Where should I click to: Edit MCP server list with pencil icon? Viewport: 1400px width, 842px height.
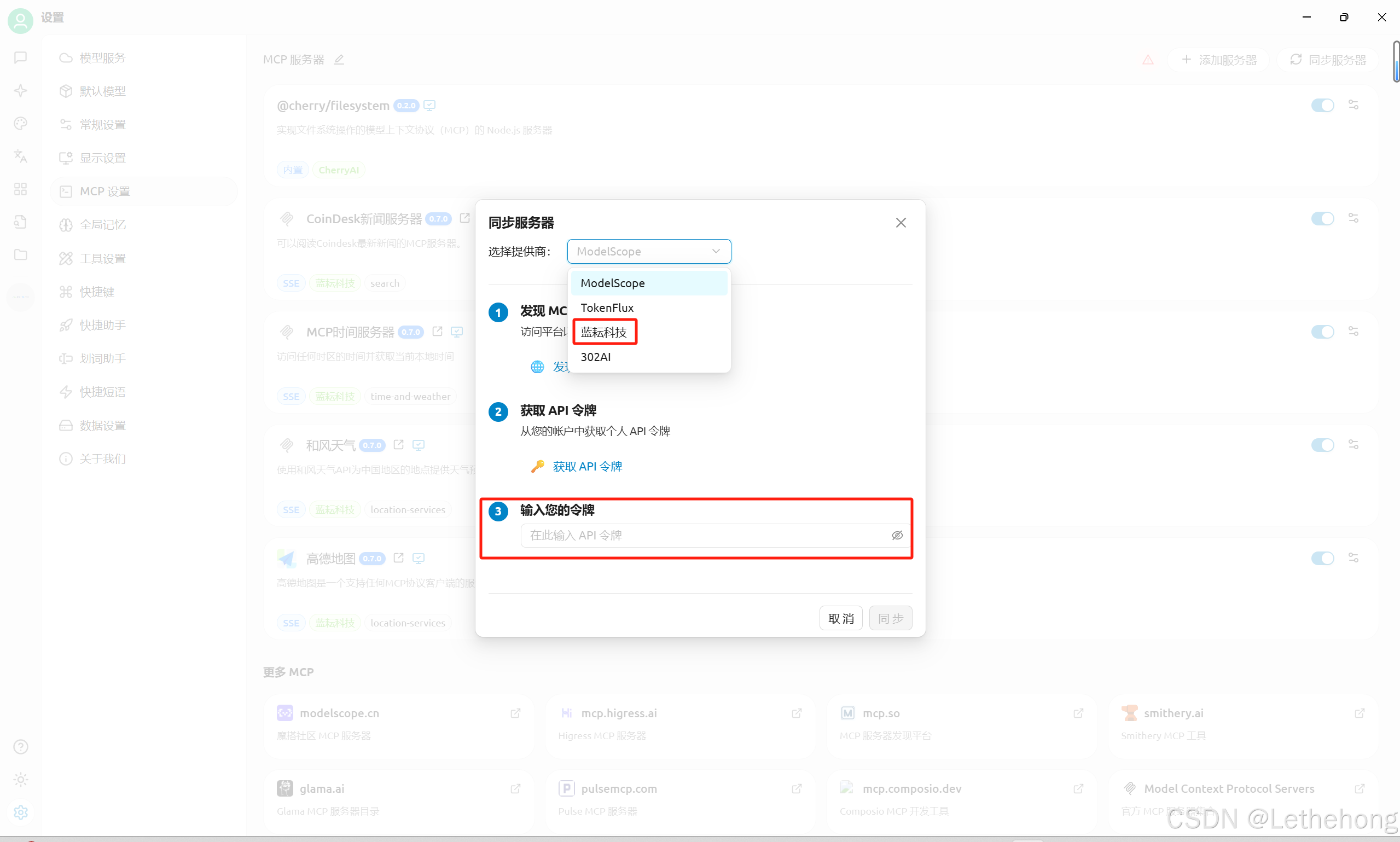click(339, 60)
